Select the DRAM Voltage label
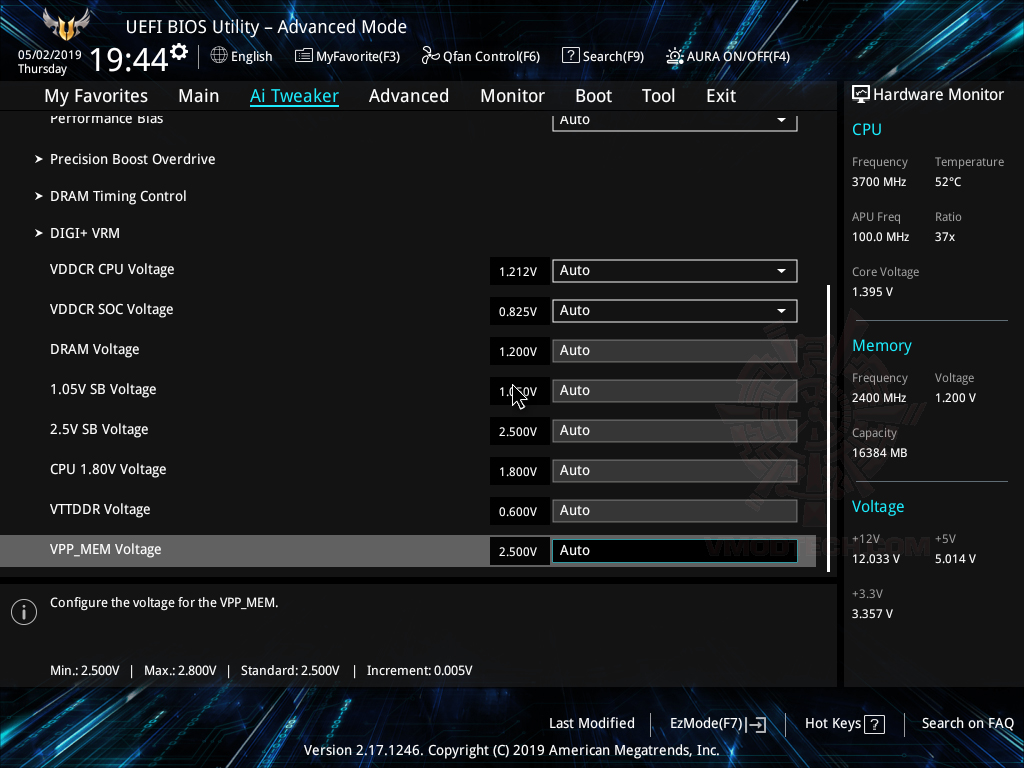This screenshot has height=768, width=1024. 95,349
